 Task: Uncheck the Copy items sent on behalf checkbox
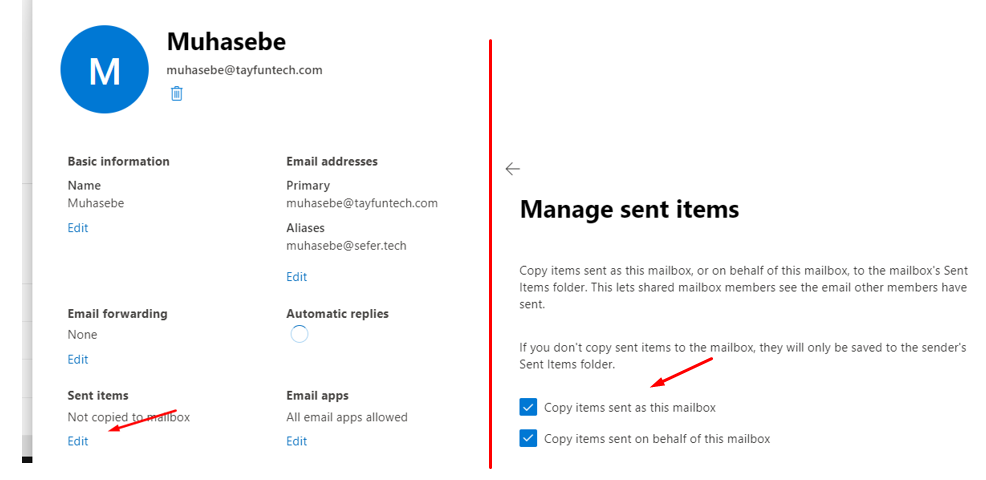pos(529,438)
